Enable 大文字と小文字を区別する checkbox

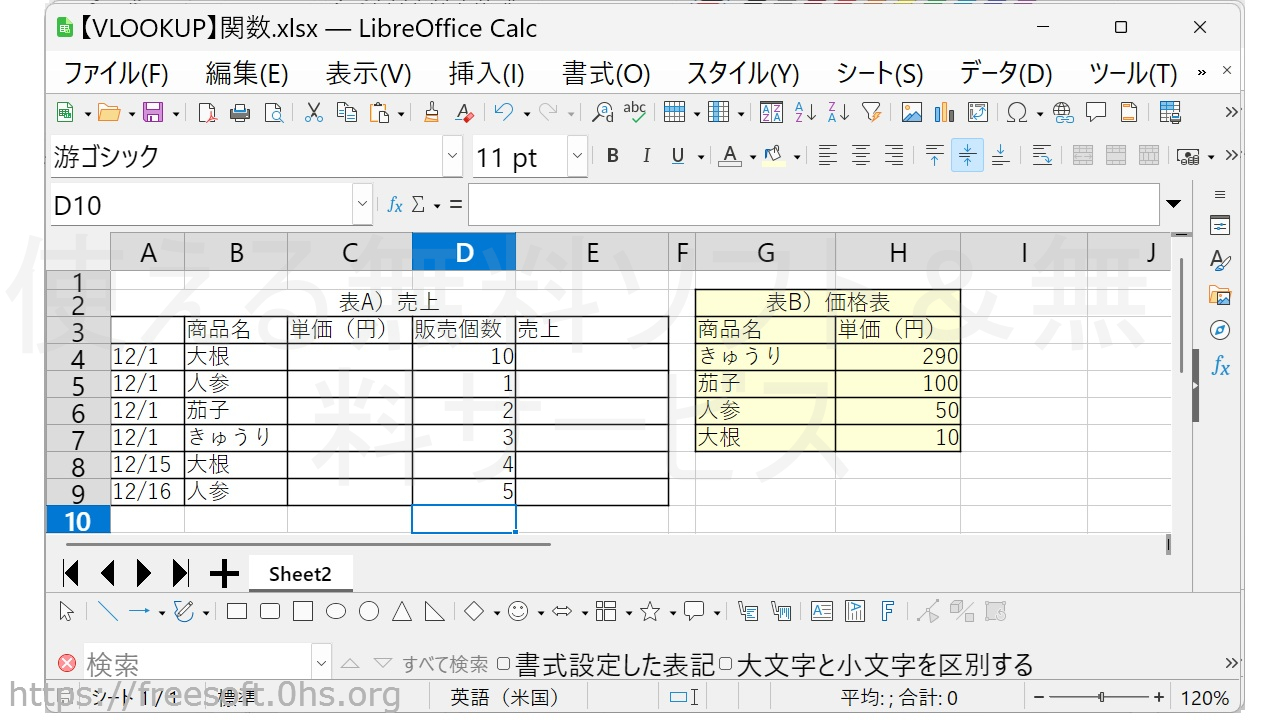(726, 664)
